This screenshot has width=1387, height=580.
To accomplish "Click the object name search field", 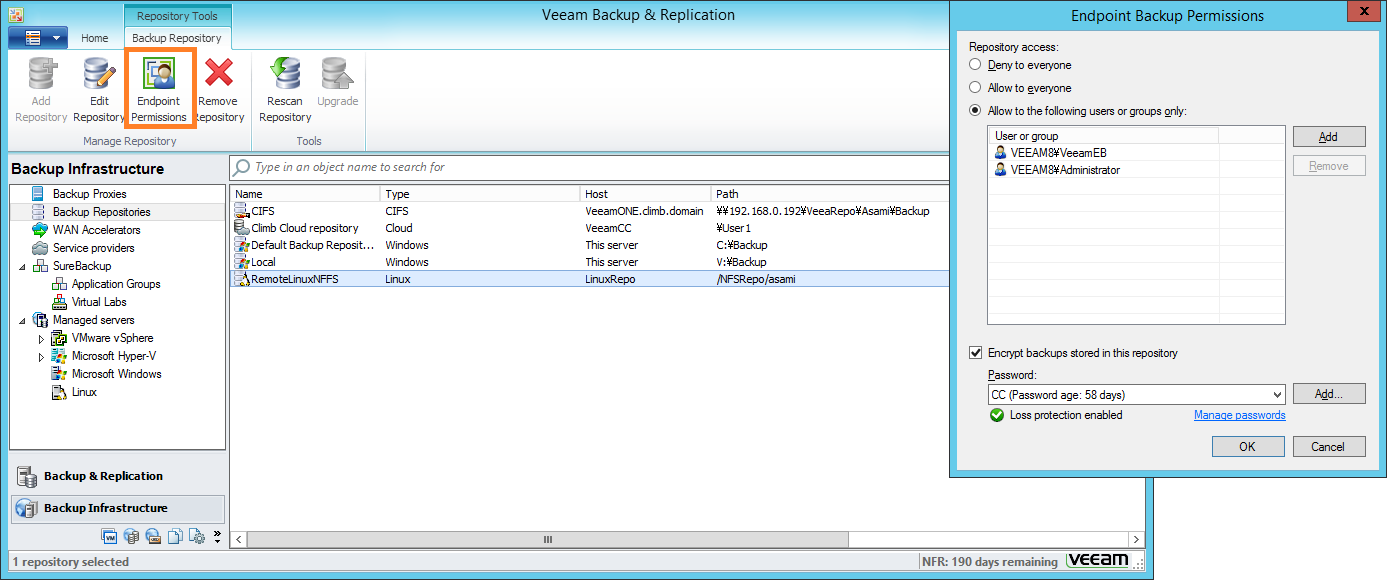I will pos(590,167).
